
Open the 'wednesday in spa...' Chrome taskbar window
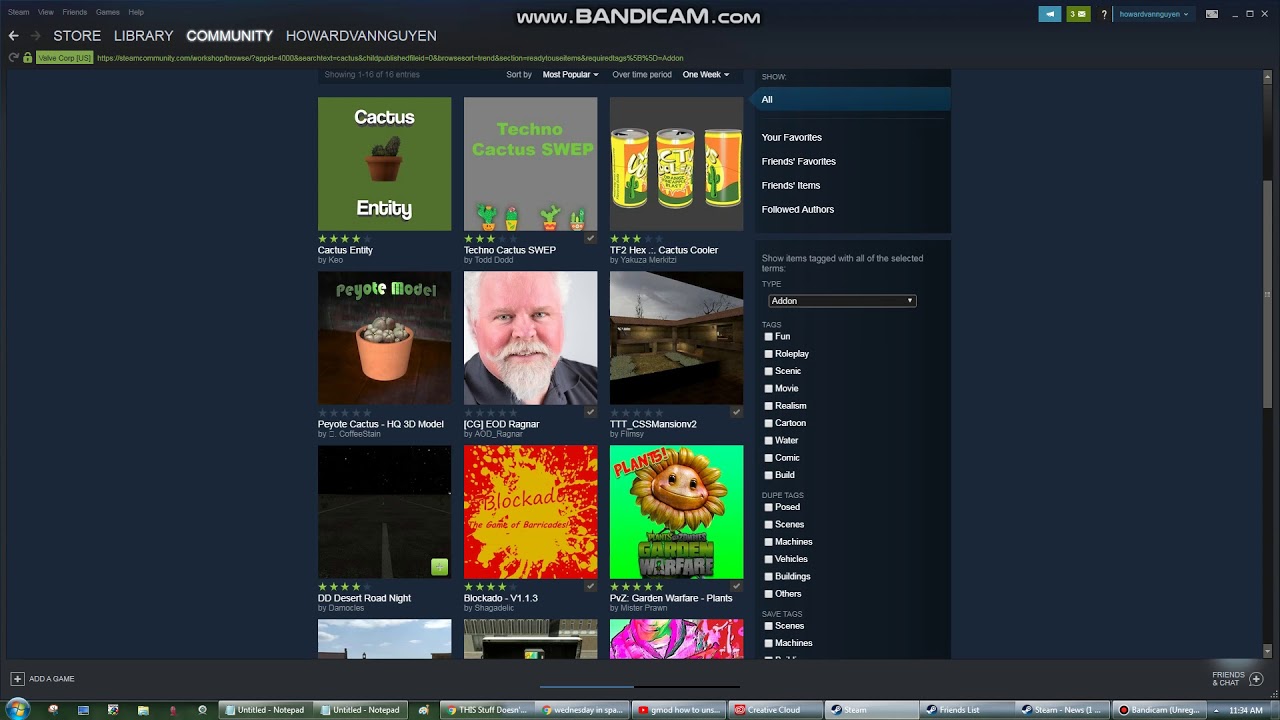coord(582,710)
